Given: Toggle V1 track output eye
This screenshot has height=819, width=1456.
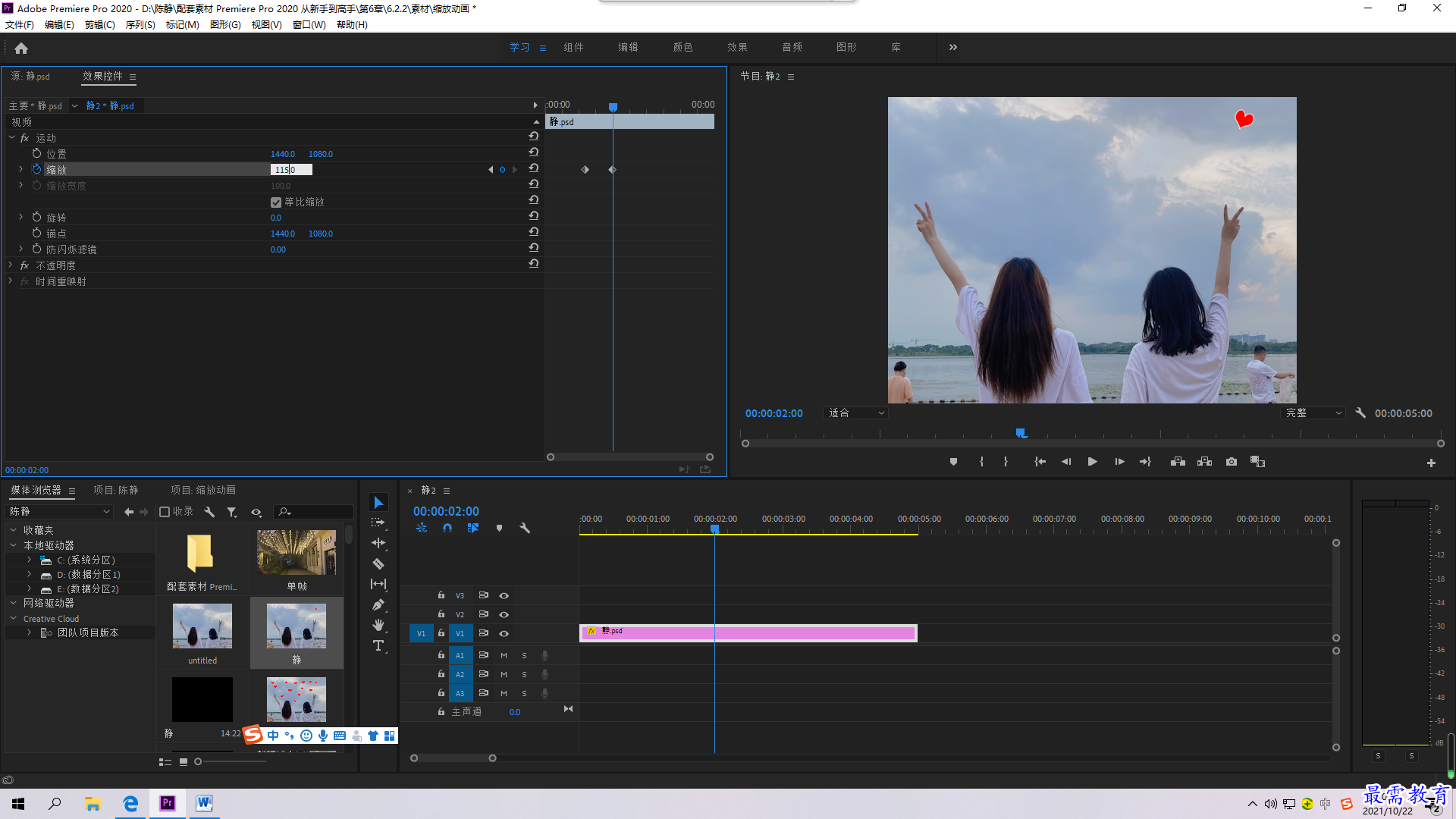Looking at the screenshot, I should [x=504, y=633].
